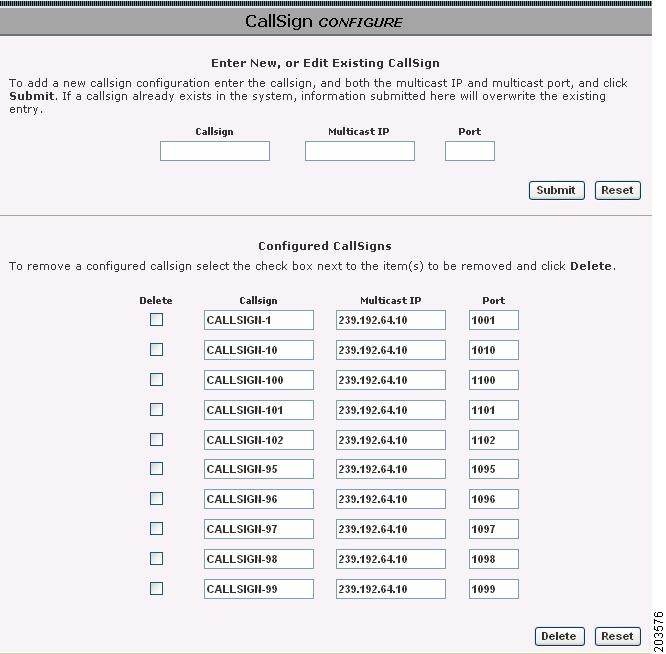Click the Submit button

[556, 190]
